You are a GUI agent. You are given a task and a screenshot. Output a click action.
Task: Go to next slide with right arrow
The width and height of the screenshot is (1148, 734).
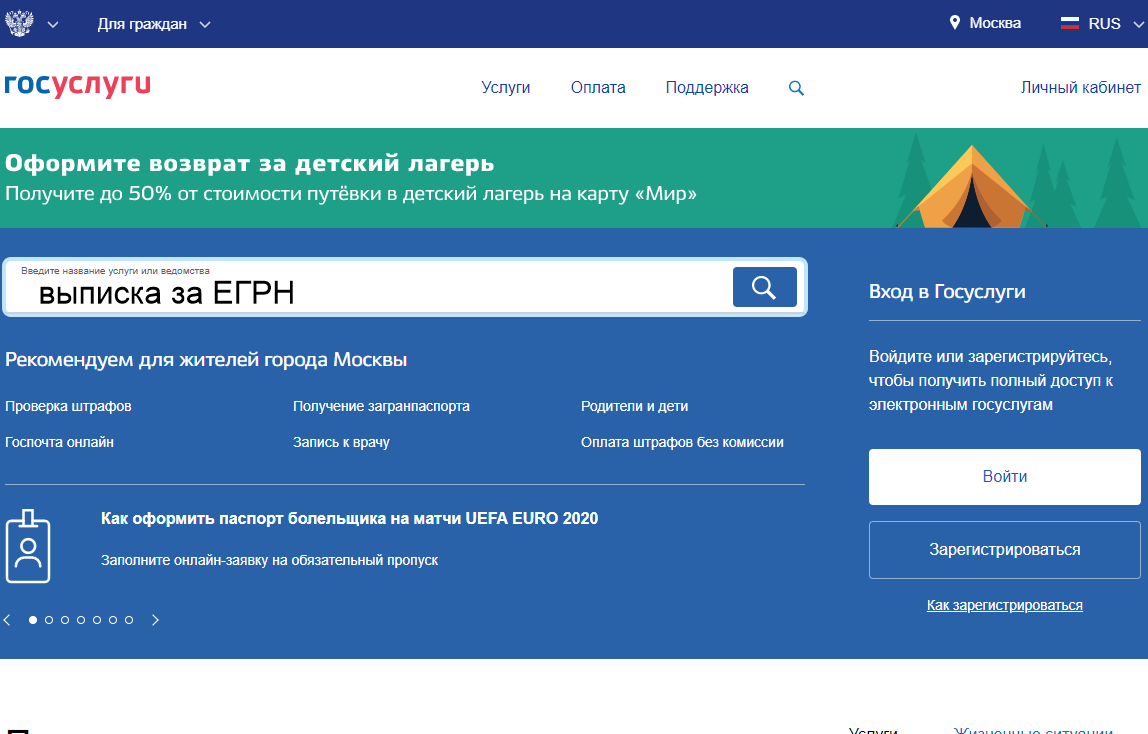click(x=155, y=620)
